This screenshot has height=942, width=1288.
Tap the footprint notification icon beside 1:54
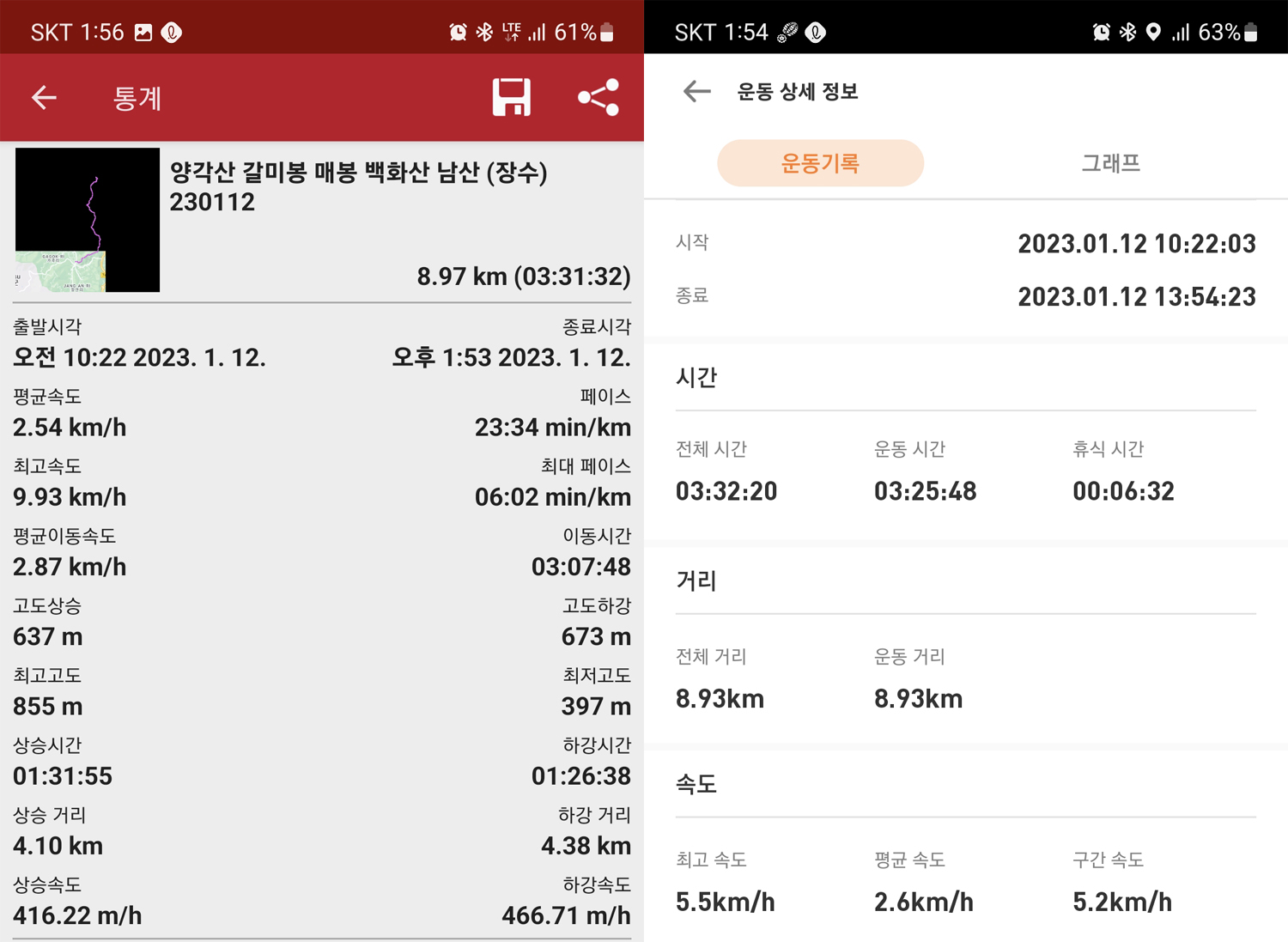(787, 33)
